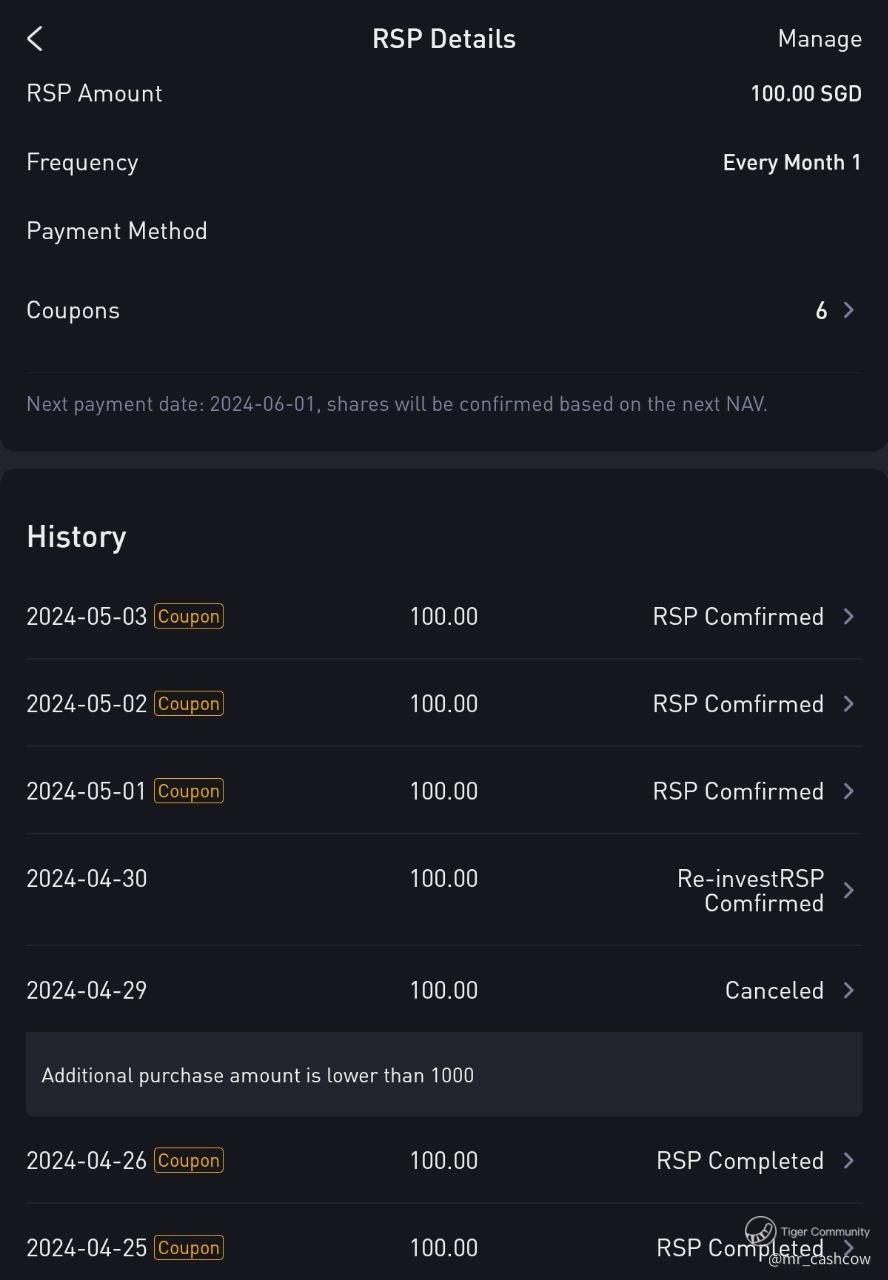Click Coupon tag on 2024-05-03 entry
The width and height of the screenshot is (888, 1280).
pyautogui.click(x=188, y=616)
